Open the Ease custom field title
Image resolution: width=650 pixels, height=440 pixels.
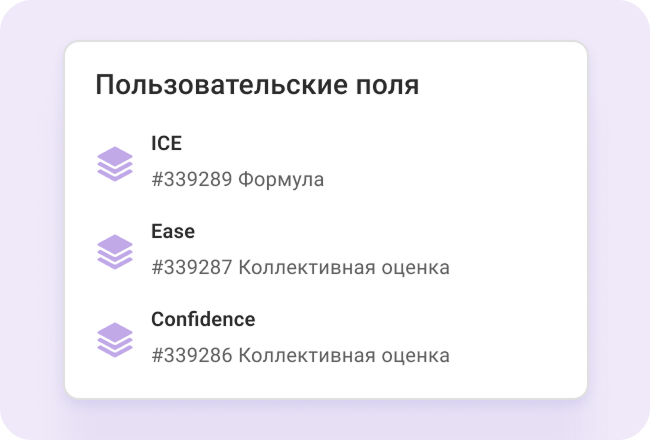click(173, 231)
